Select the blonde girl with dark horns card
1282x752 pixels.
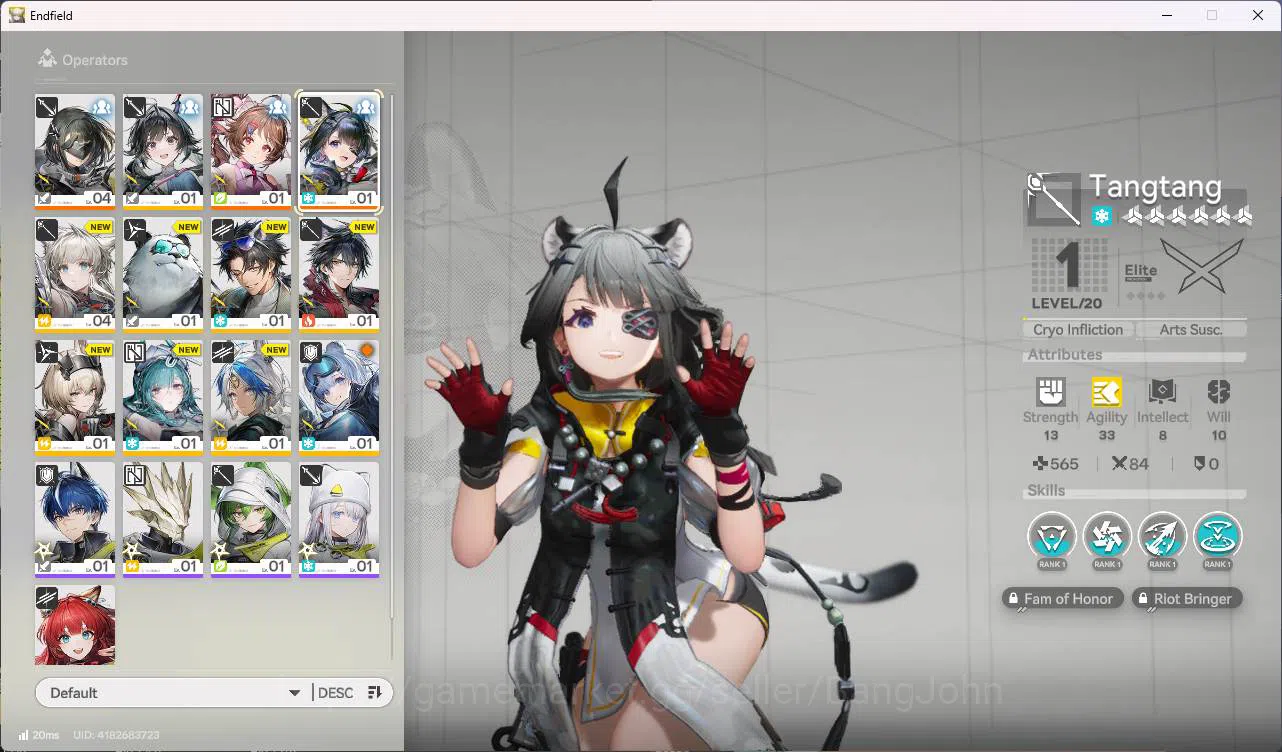(75, 398)
